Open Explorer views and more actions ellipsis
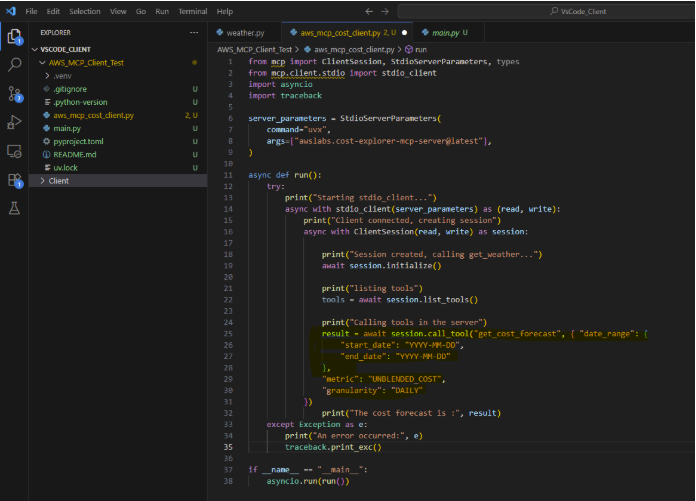696x501 pixels. [194, 32]
